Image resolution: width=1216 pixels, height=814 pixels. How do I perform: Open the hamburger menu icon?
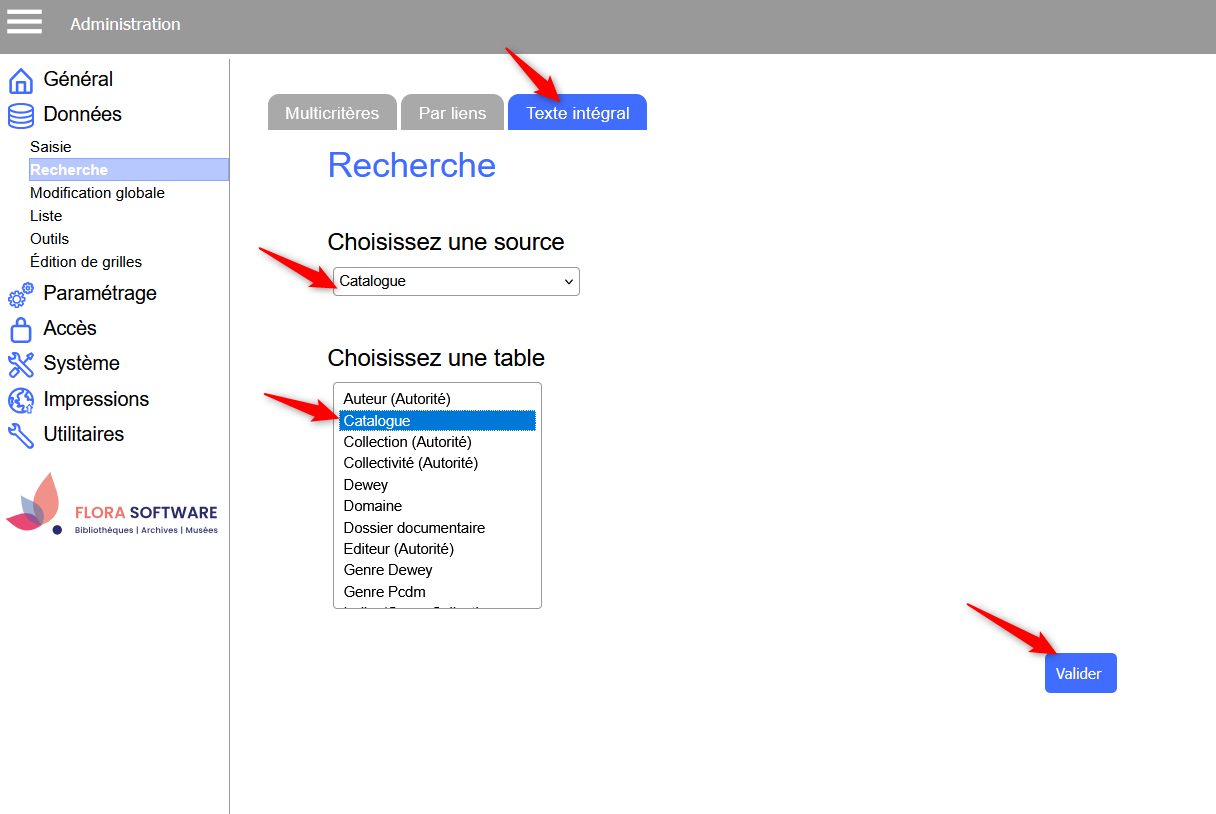click(x=24, y=21)
